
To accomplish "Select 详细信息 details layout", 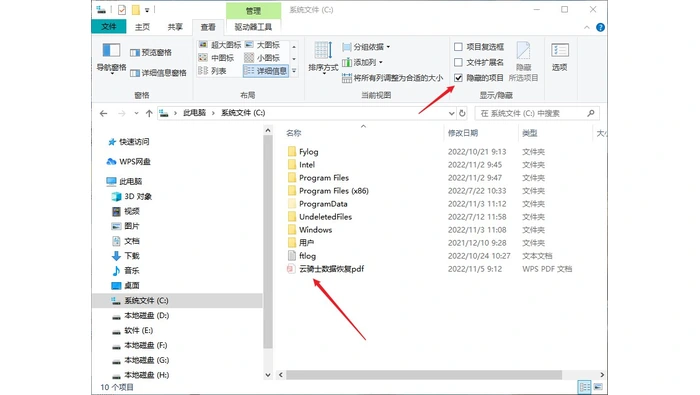I will click(266, 71).
